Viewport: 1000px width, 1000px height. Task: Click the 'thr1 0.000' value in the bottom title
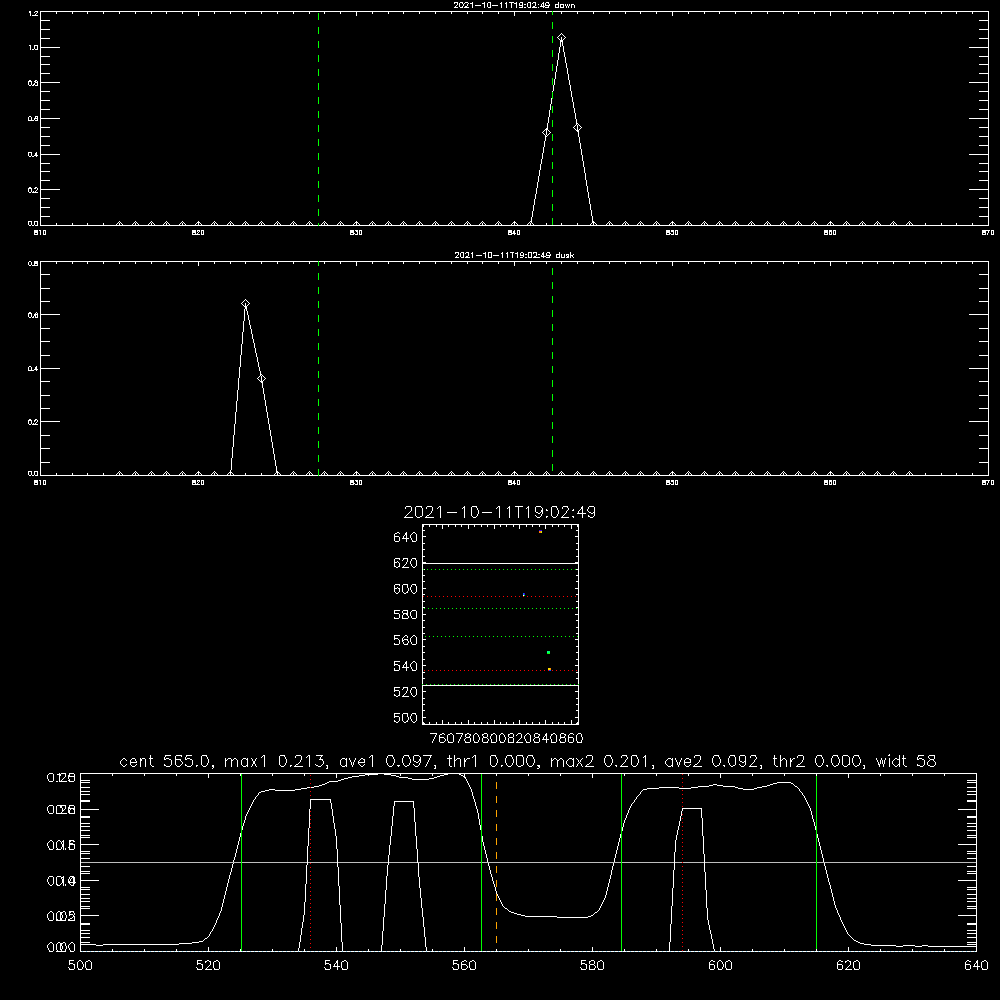(x=492, y=761)
